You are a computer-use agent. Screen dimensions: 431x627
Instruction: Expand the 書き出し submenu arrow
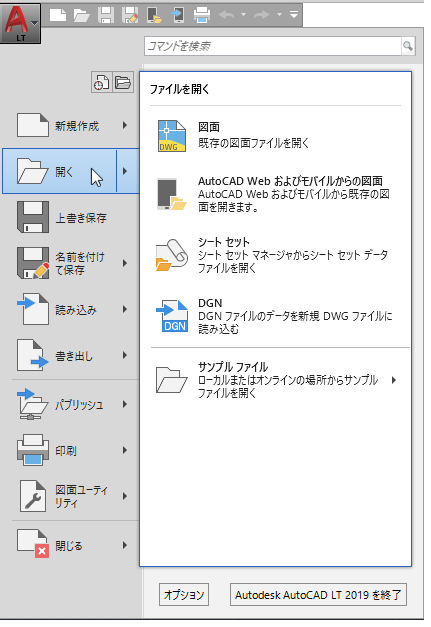[125, 355]
